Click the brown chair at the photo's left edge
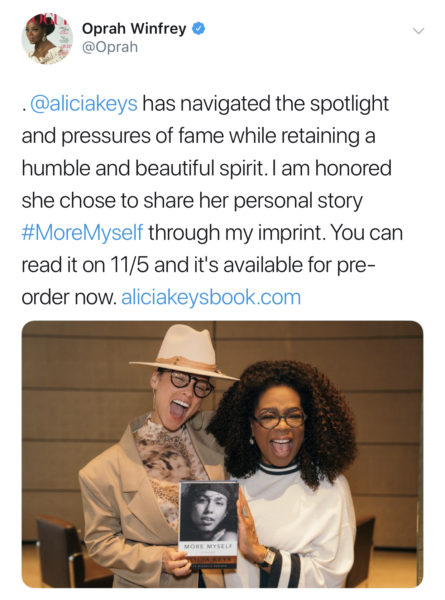This screenshot has width=445, height=600. click(57, 549)
